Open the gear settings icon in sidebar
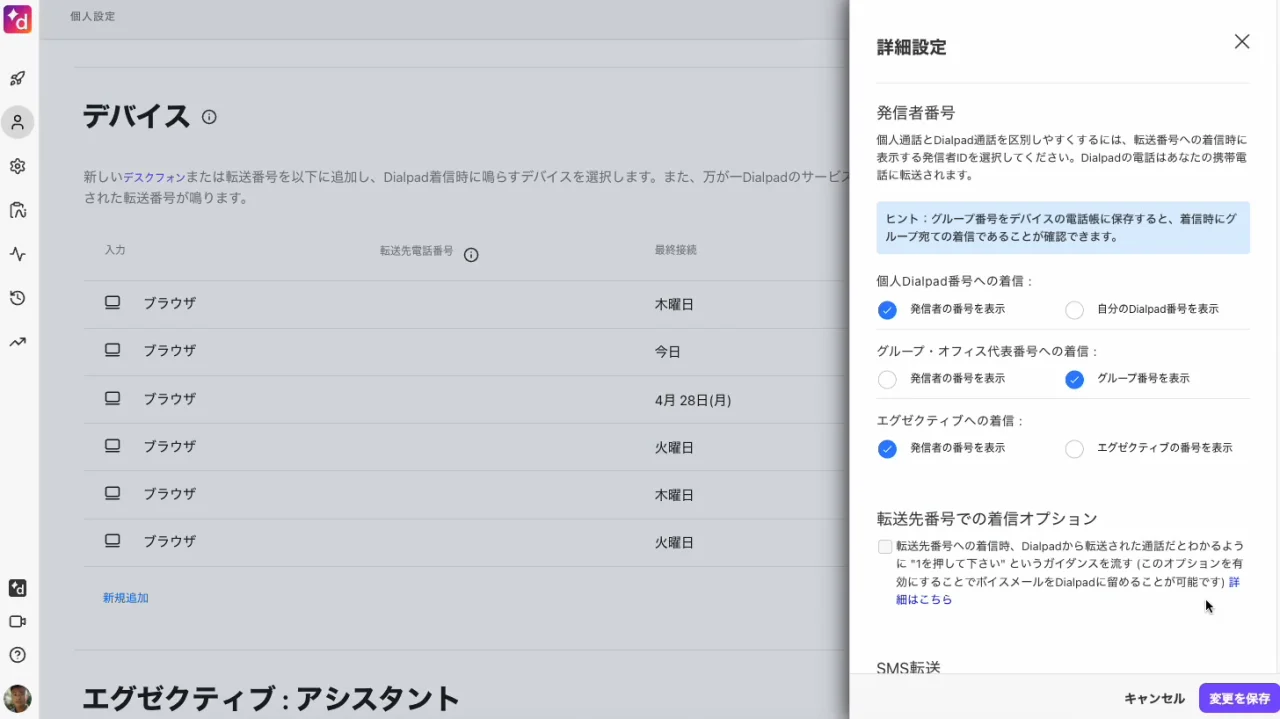 click(17, 166)
